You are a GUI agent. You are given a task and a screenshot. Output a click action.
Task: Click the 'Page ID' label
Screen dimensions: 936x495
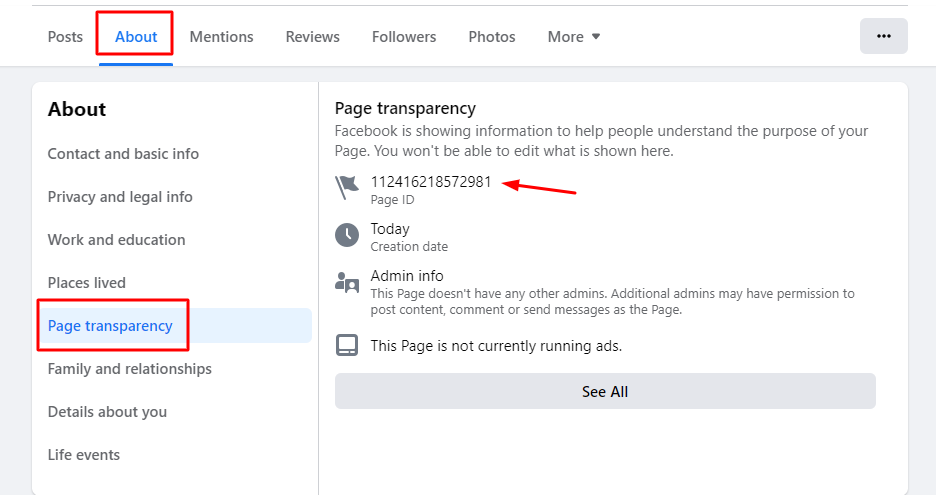coord(392,200)
